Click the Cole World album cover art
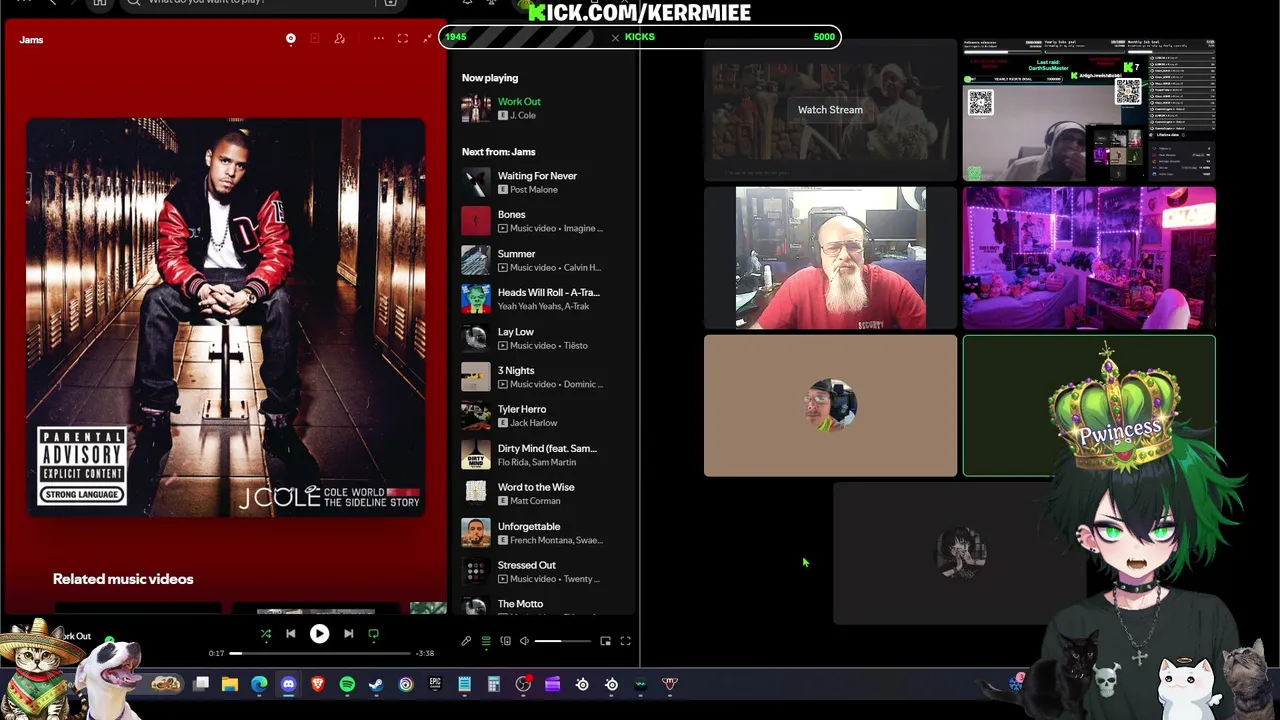 (226, 317)
